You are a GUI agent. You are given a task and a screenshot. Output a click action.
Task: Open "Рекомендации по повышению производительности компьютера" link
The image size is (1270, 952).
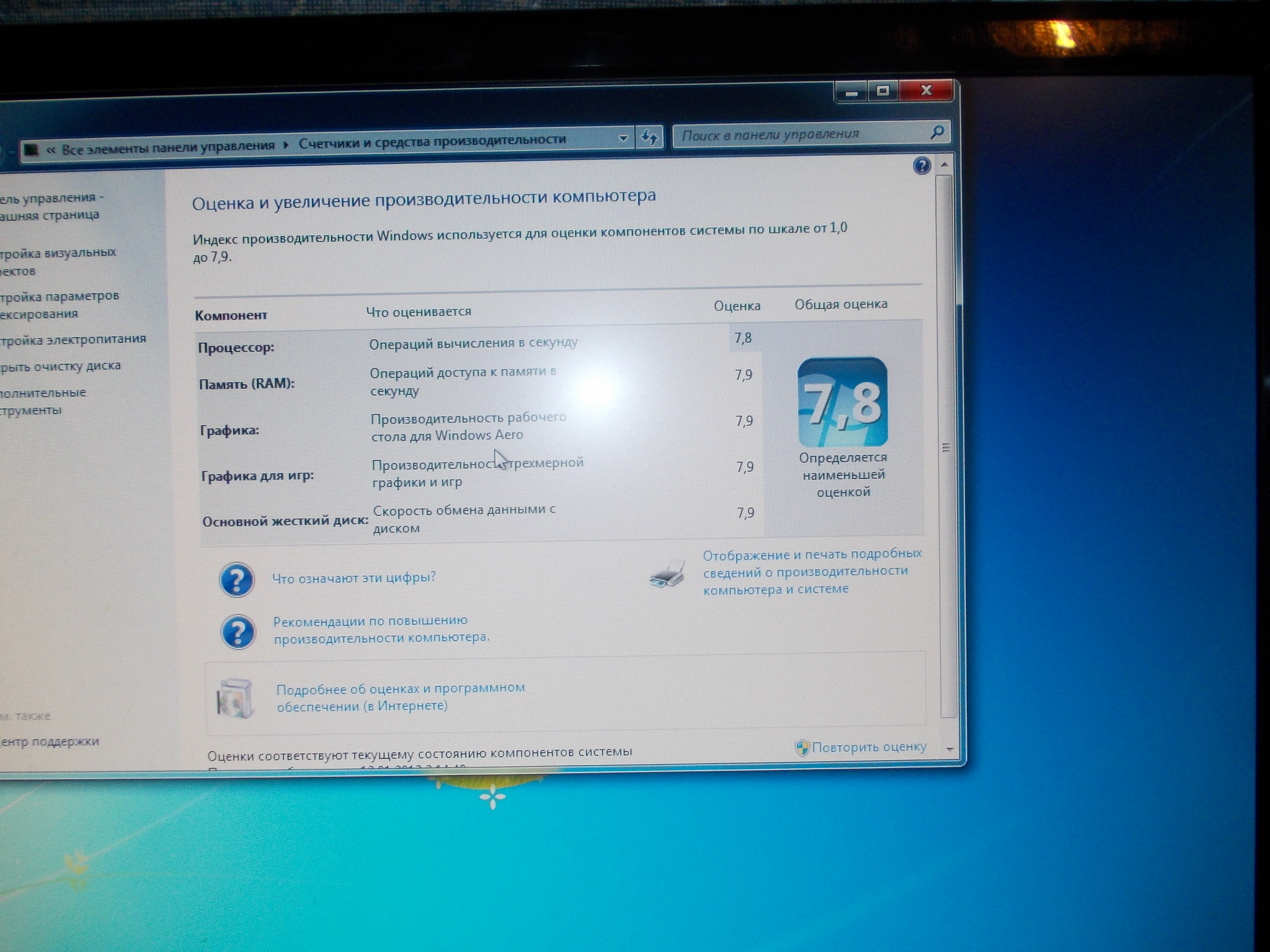(381, 629)
